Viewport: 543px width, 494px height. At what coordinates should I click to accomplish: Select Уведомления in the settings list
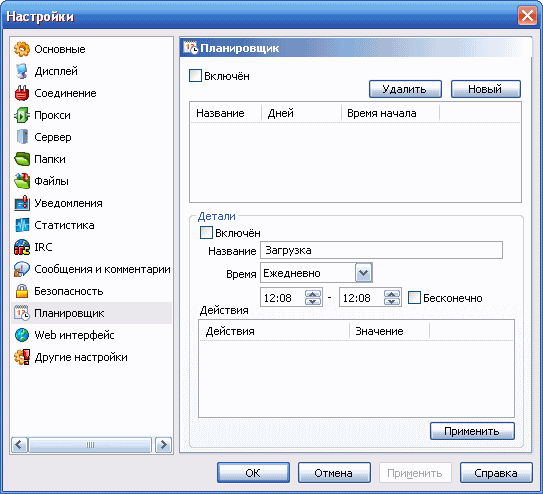tap(68, 203)
